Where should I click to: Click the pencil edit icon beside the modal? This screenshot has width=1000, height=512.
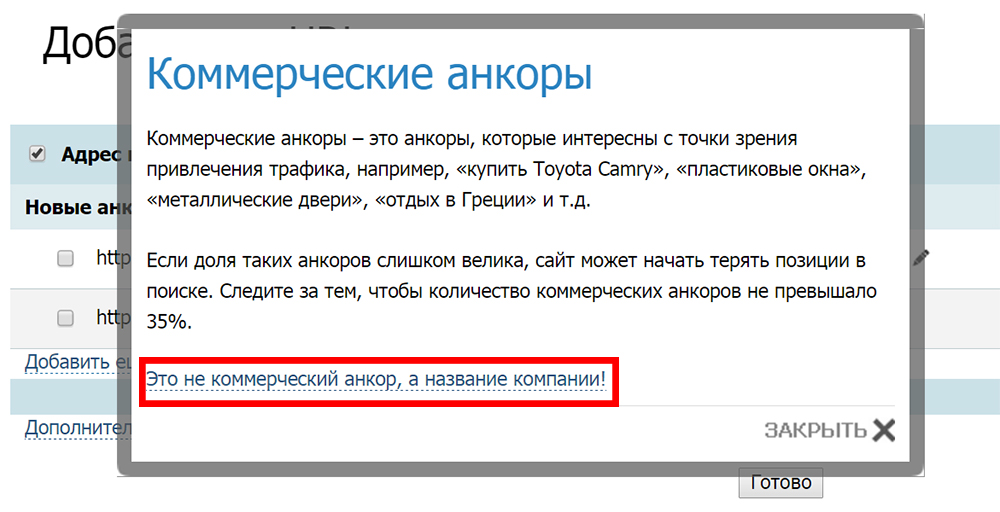pyautogui.click(x=921, y=258)
